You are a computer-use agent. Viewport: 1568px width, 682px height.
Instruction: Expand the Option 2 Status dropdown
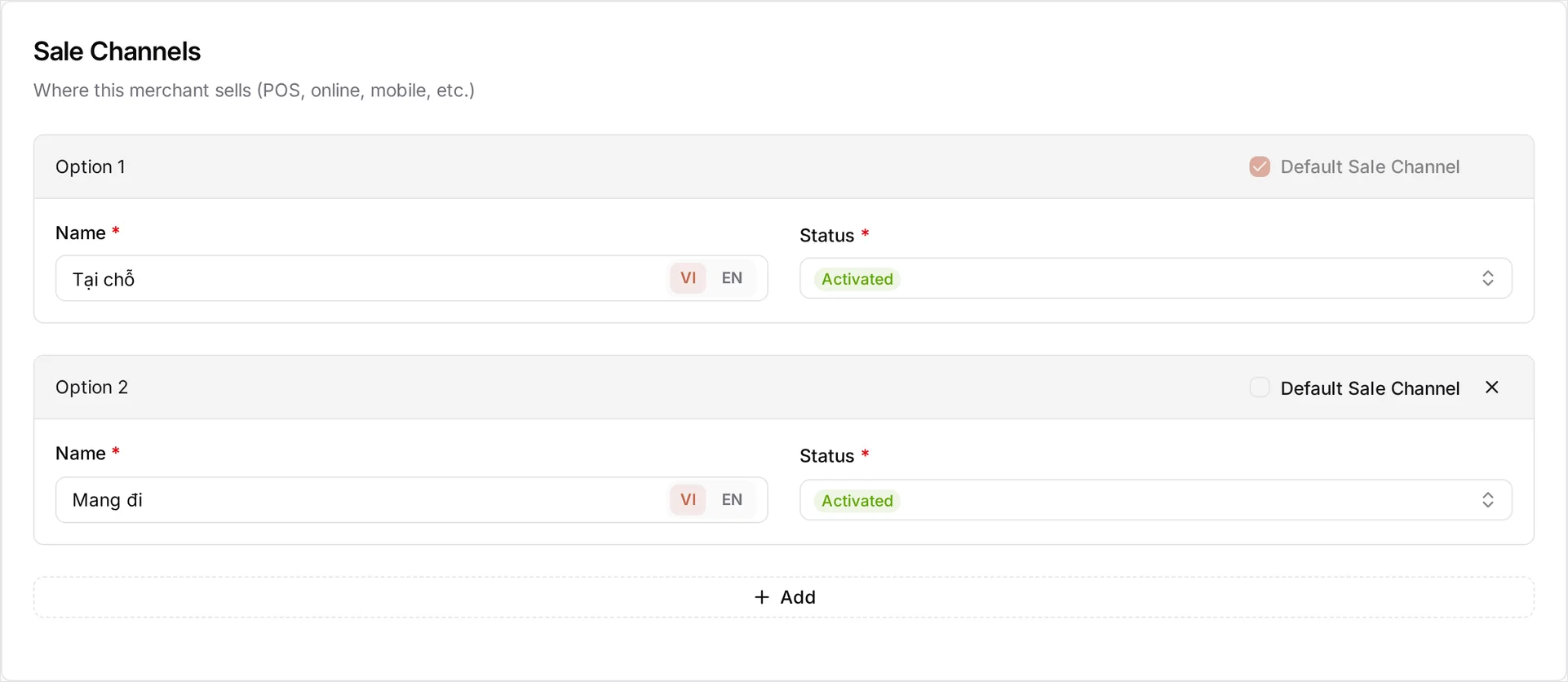tap(1155, 500)
